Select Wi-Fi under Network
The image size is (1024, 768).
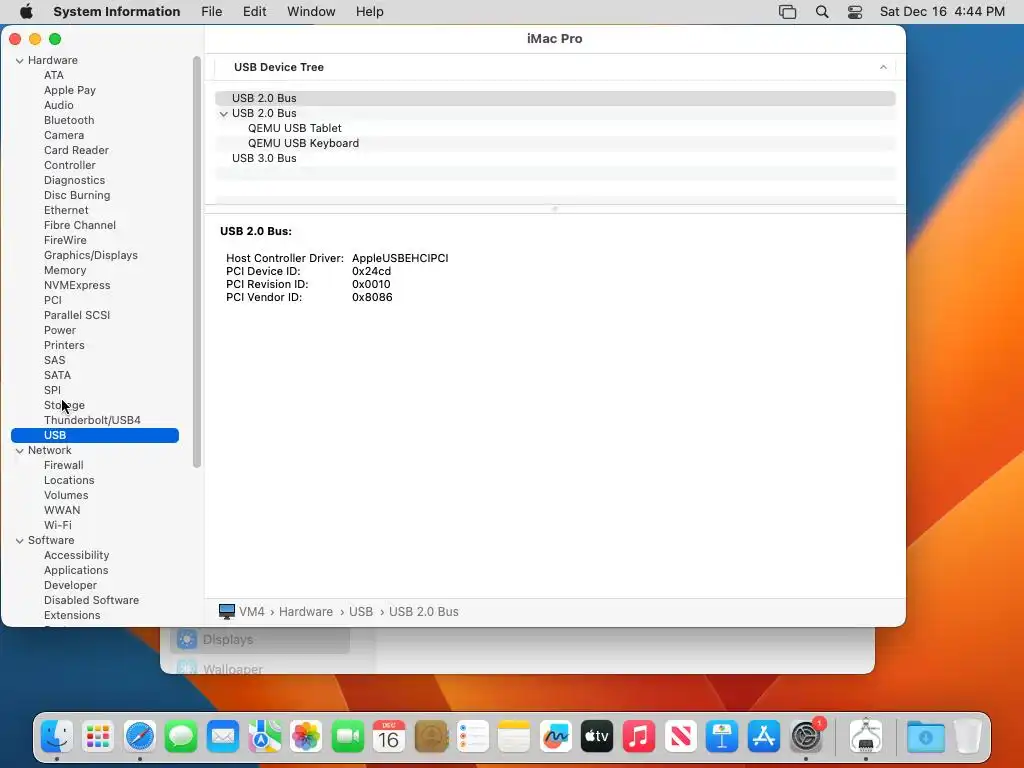(57, 526)
